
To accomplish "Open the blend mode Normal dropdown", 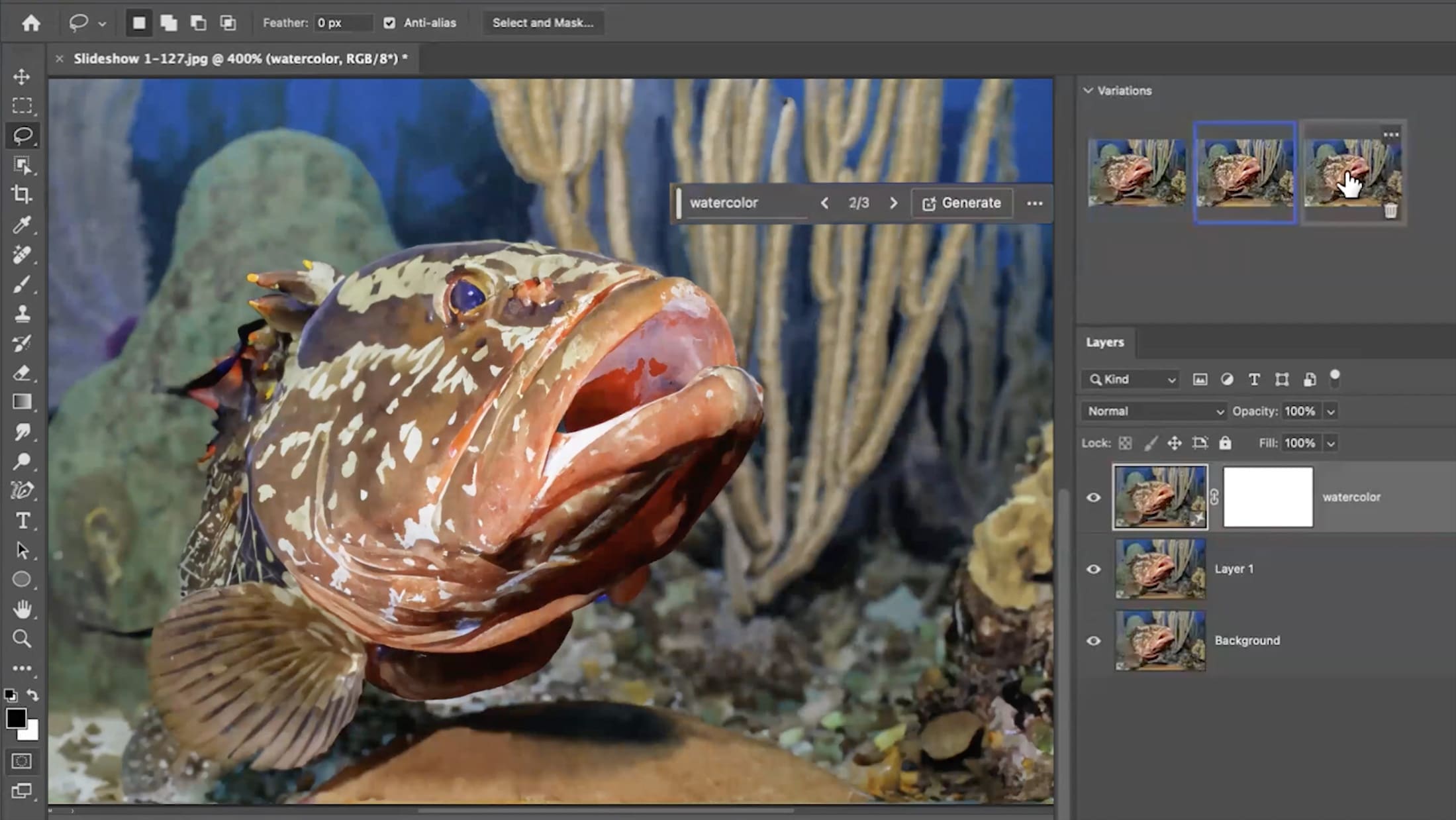I will pyautogui.click(x=1154, y=411).
